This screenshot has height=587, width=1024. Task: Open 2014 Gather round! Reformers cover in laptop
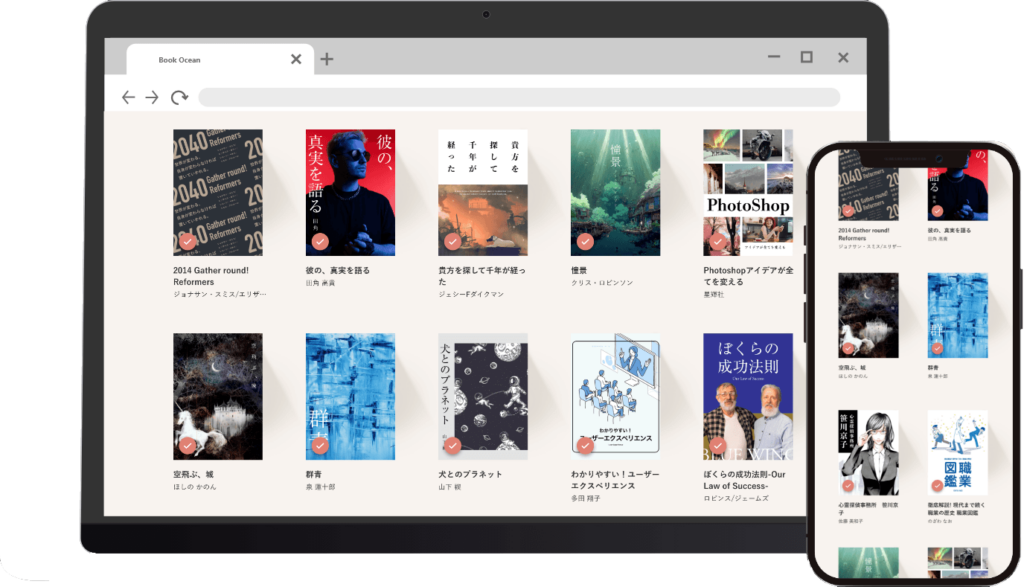[217, 193]
